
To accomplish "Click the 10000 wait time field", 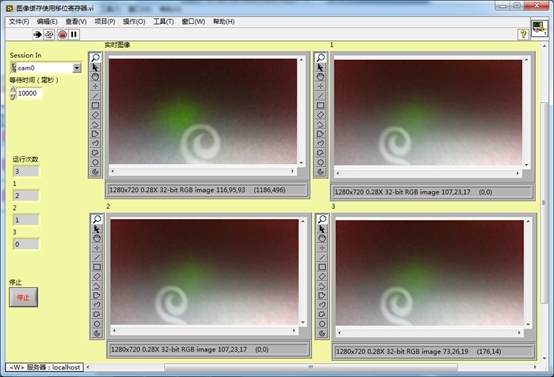I will (29, 93).
